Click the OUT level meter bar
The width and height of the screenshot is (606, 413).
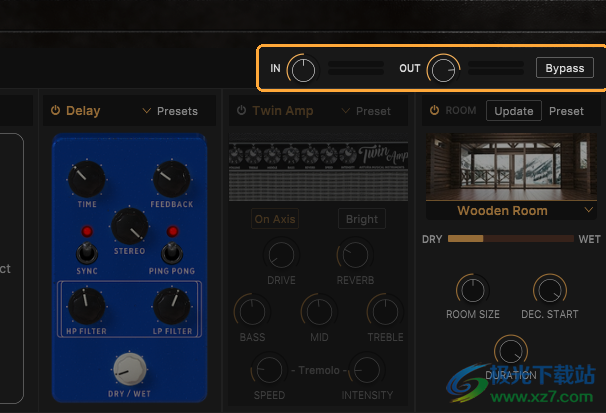496,68
